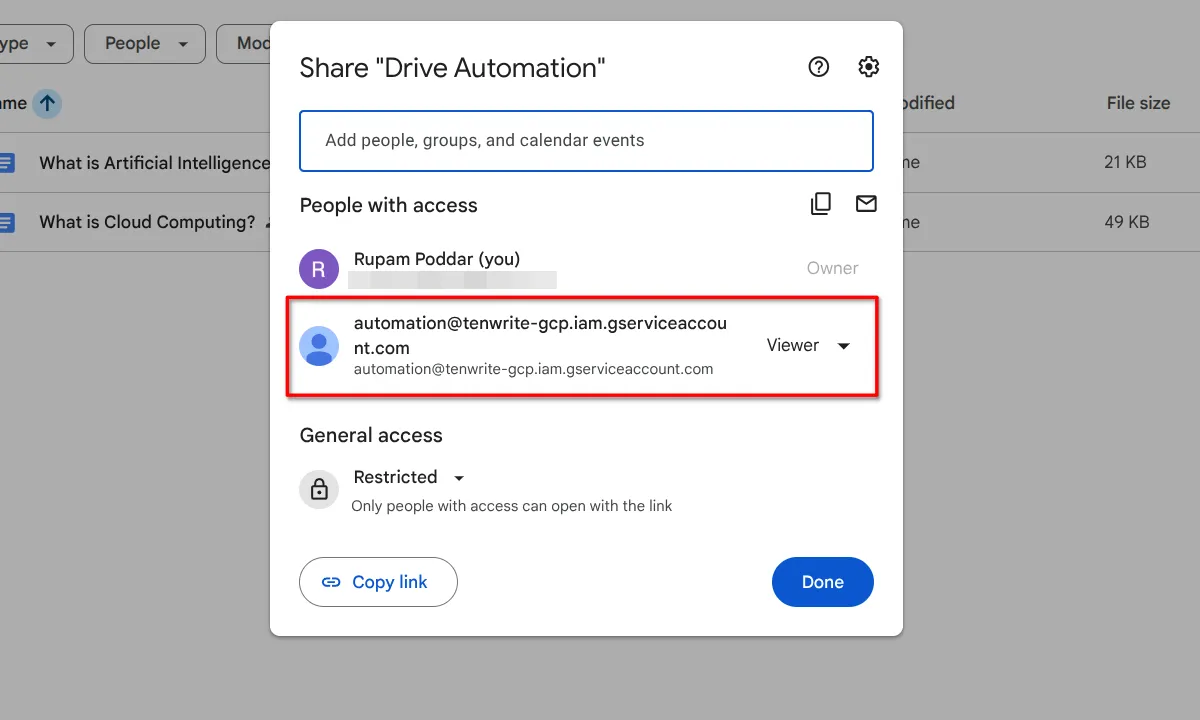Click the service account avatar icon

[318, 345]
